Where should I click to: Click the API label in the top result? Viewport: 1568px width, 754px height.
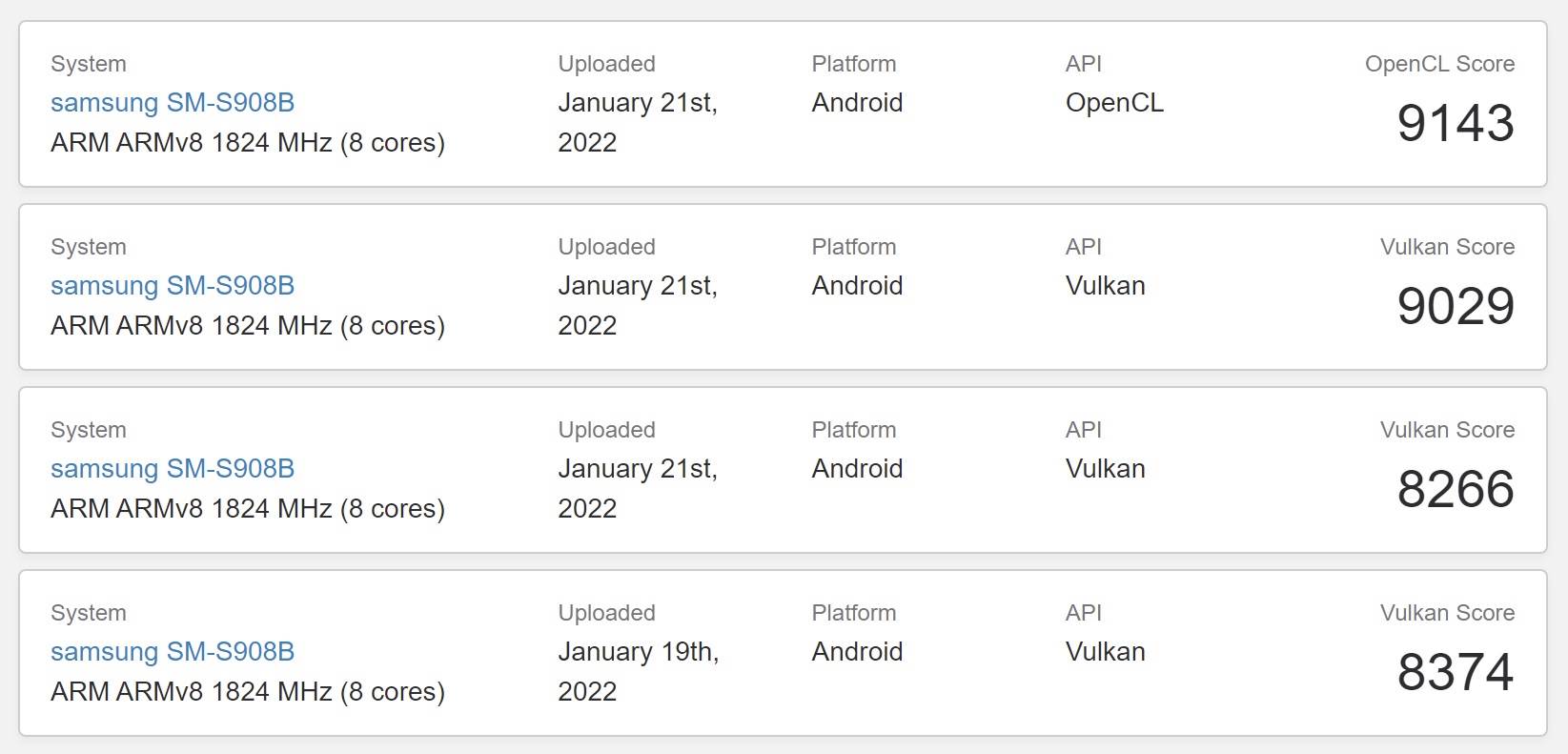coord(1083,64)
